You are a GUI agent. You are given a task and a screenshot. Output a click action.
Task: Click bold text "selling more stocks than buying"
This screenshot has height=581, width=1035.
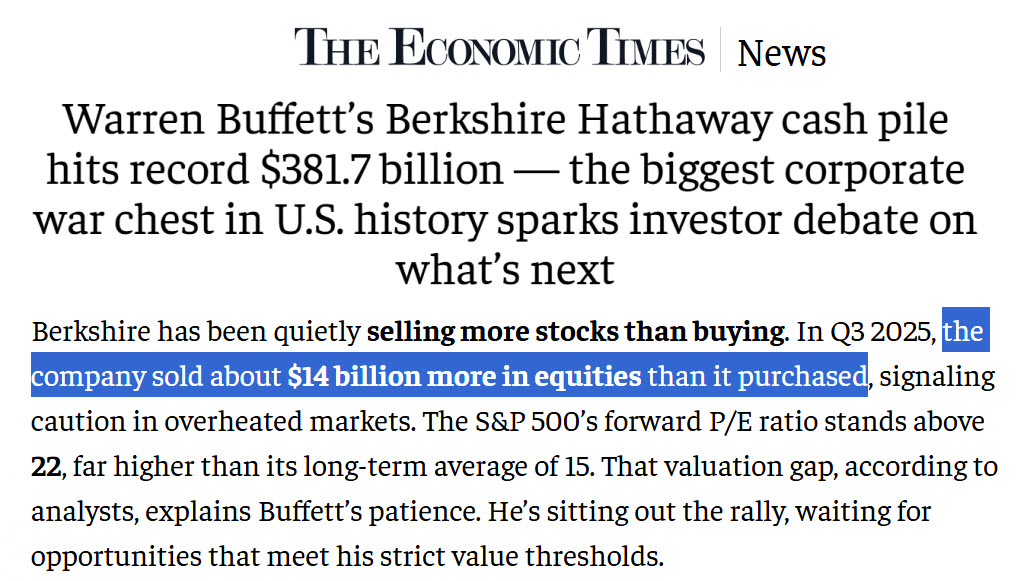pyautogui.click(x=576, y=332)
